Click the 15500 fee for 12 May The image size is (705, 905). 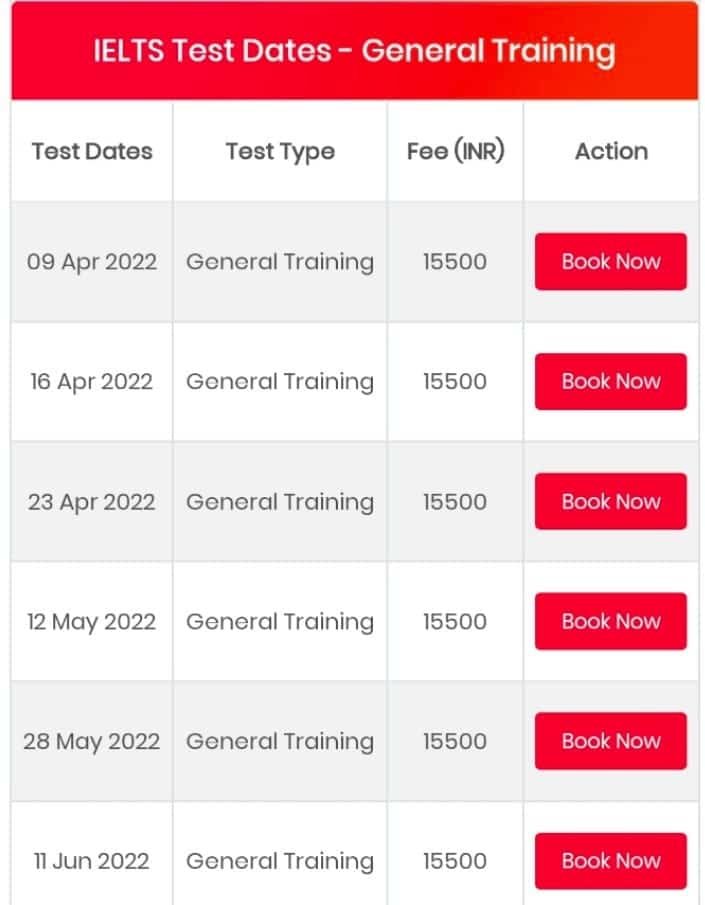(455, 621)
